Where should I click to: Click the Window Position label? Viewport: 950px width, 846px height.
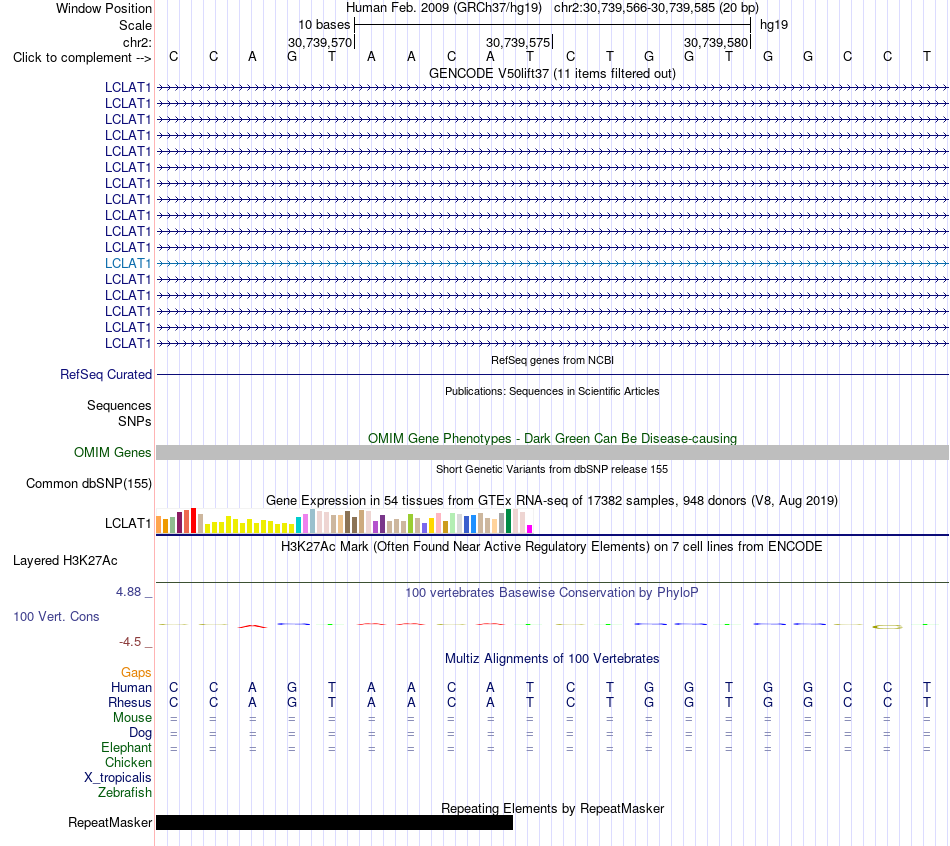click(104, 8)
